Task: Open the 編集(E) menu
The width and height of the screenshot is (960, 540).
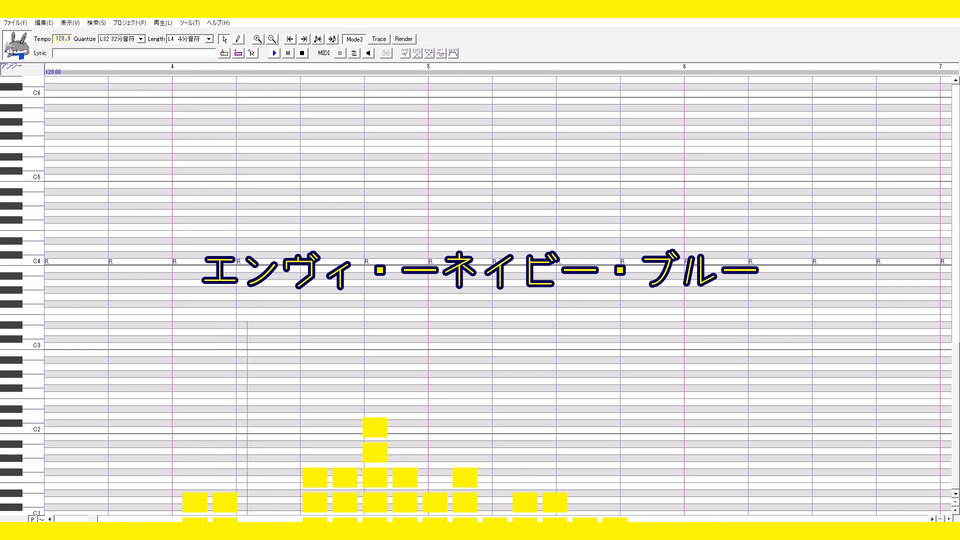Action: click(x=43, y=23)
